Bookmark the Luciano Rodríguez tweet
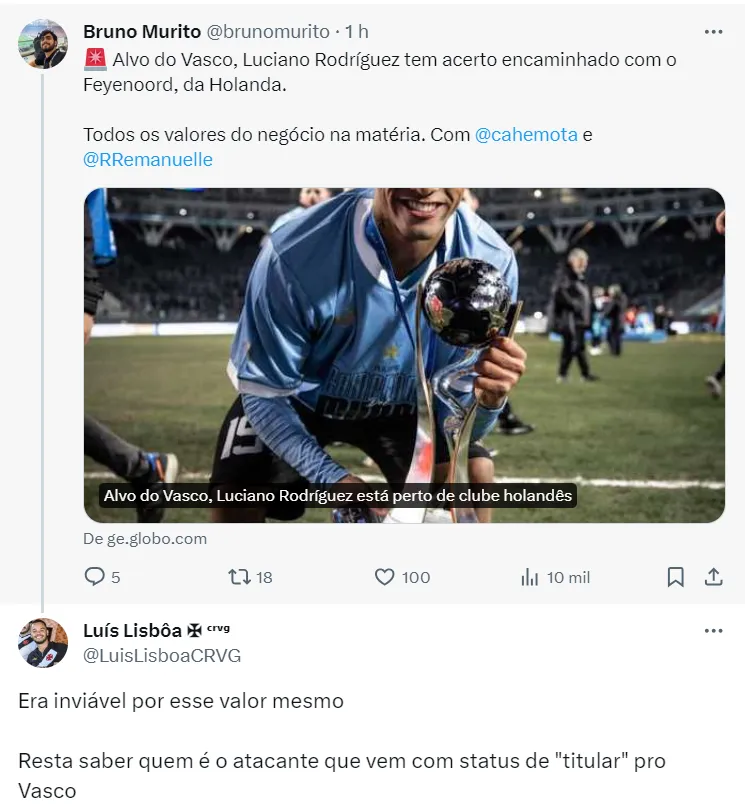 click(675, 577)
